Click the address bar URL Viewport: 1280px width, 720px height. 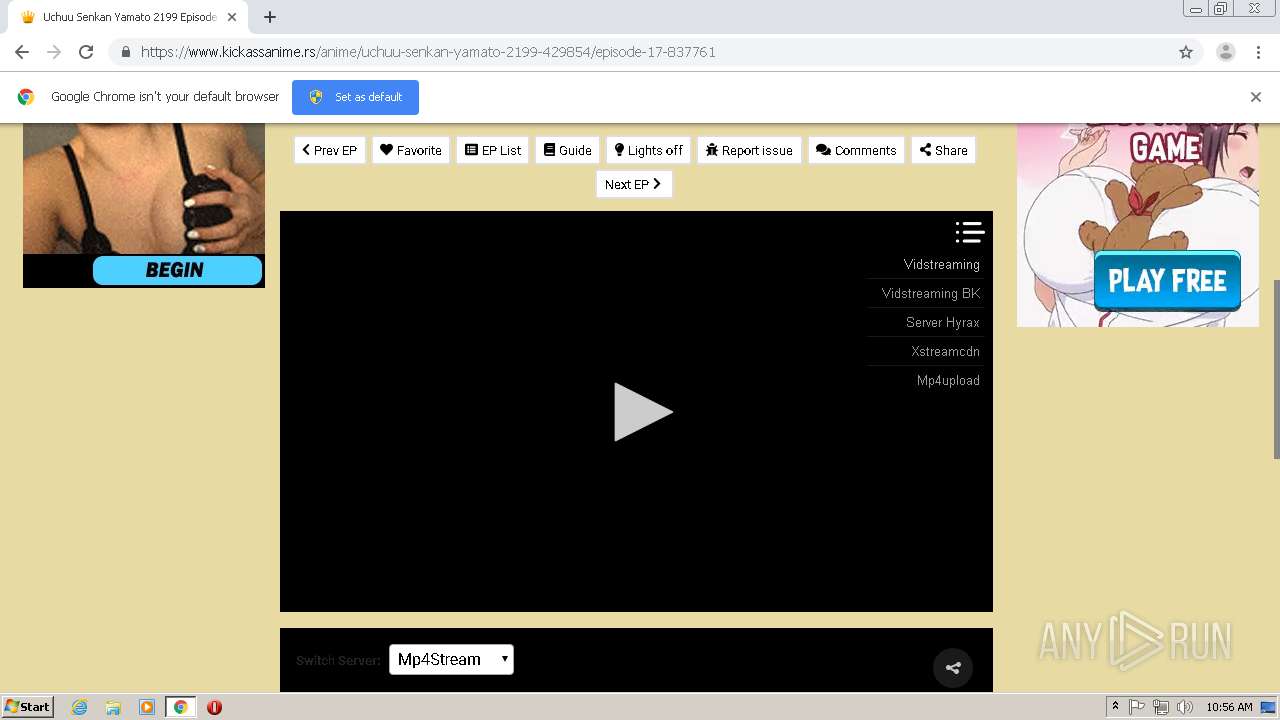pos(428,52)
